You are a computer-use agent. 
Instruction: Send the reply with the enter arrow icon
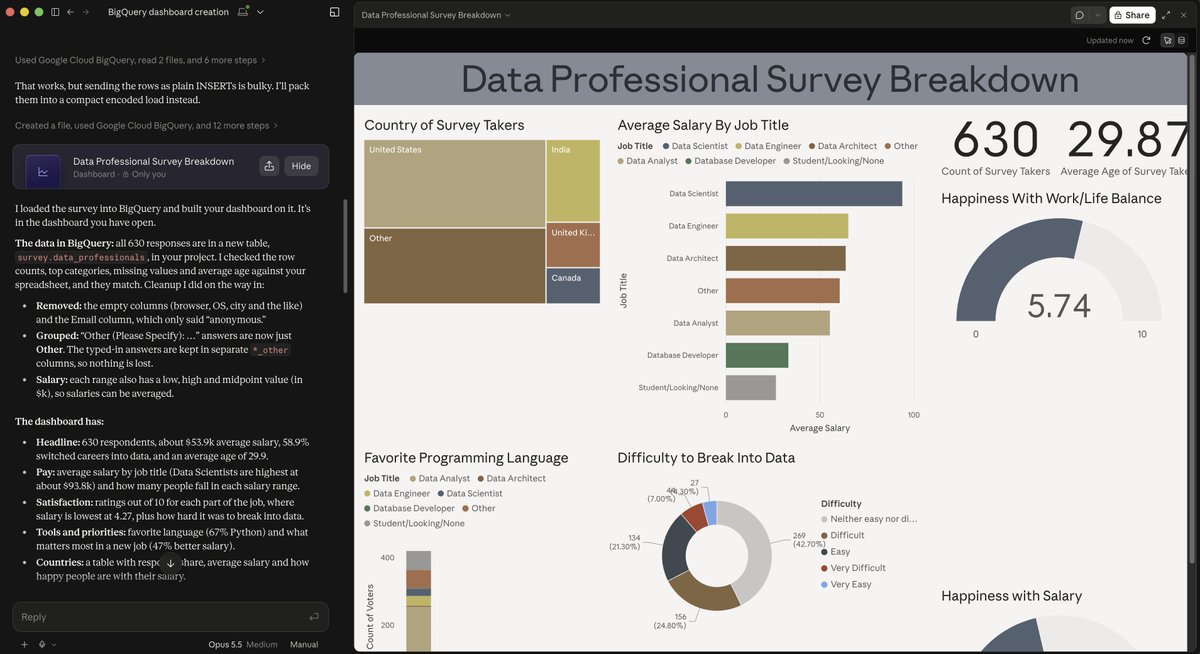[x=314, y=617]
